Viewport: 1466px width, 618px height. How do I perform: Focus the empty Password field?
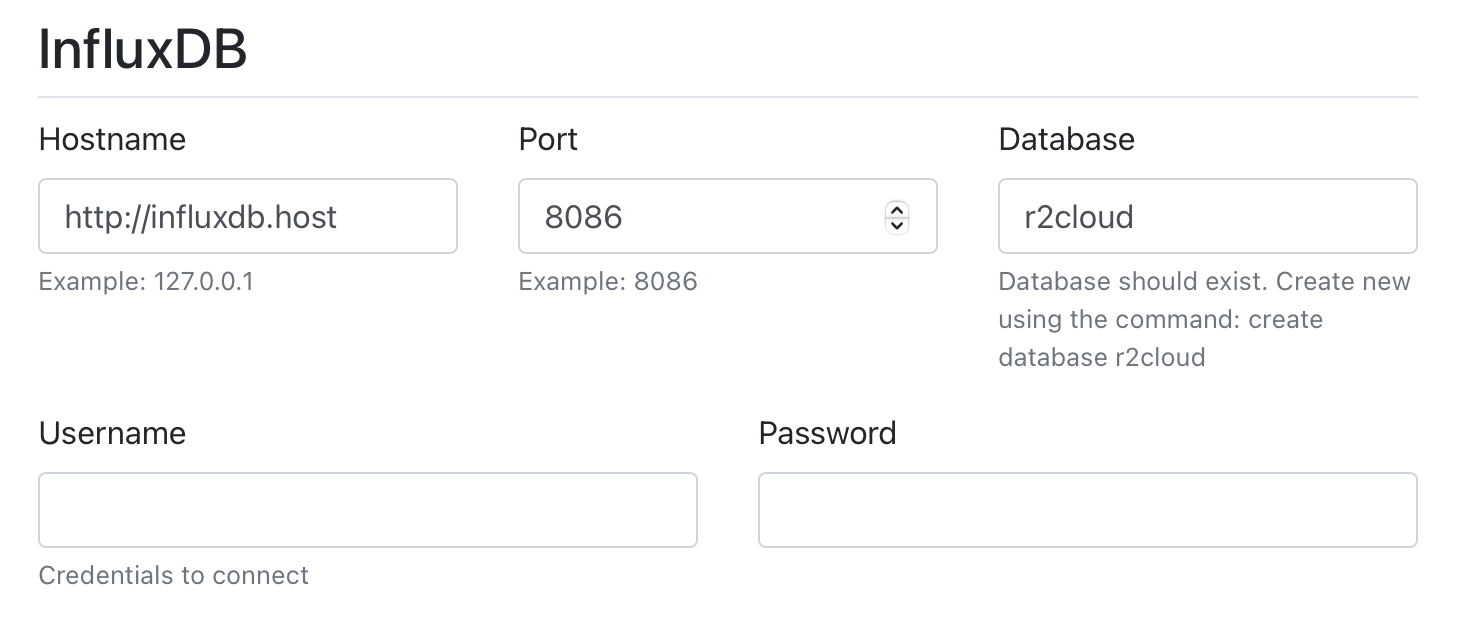1087,510
